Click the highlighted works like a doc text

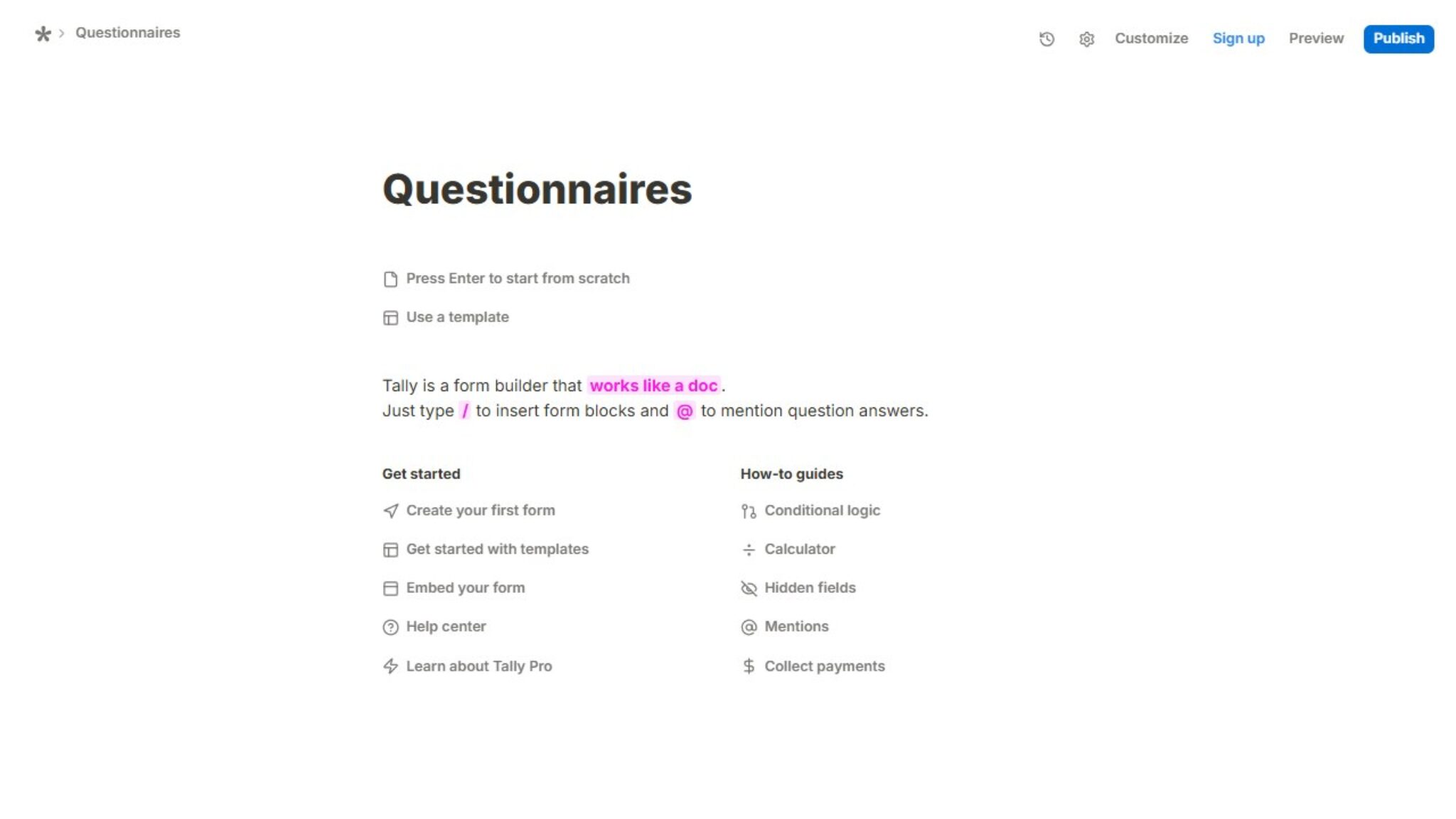[x=654, y=385]
